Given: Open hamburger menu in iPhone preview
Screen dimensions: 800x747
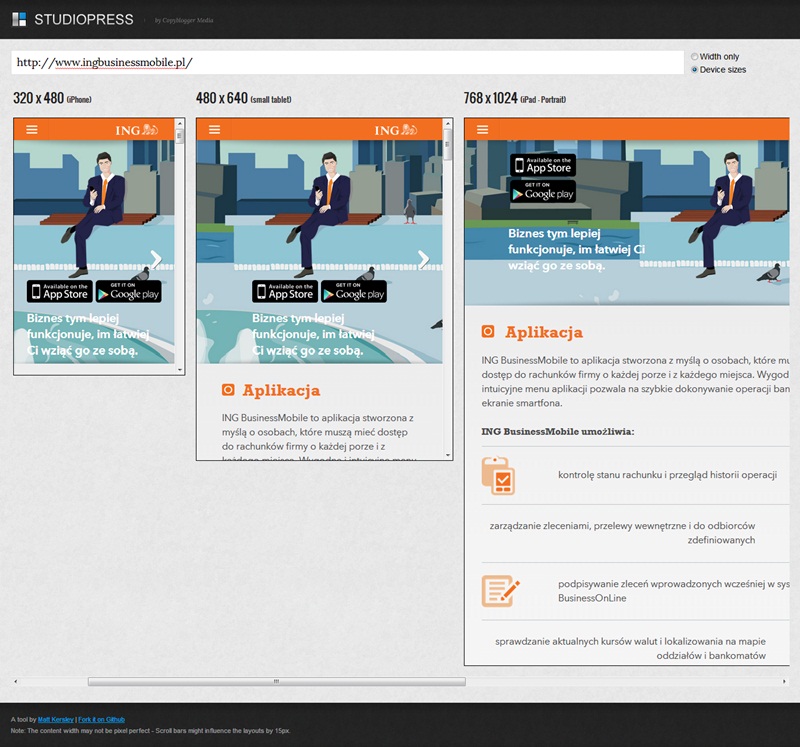Looking at the screenshot, I should [x=32, y=130].
